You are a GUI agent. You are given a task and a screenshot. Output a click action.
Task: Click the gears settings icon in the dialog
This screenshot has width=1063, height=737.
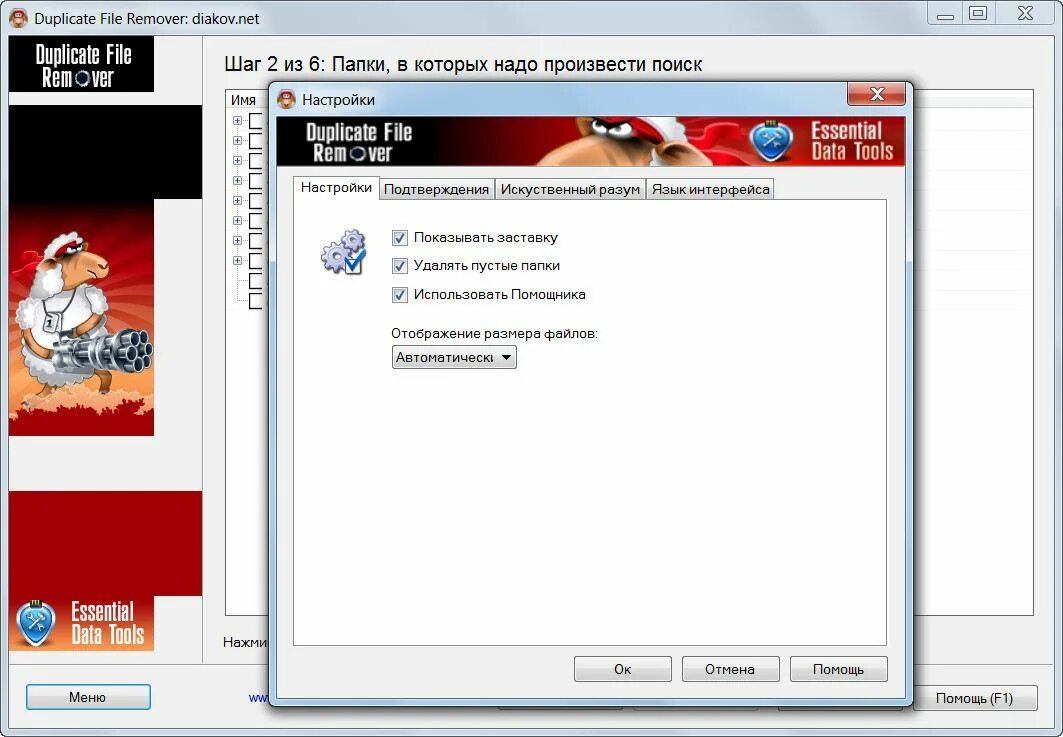pos(344,252)
